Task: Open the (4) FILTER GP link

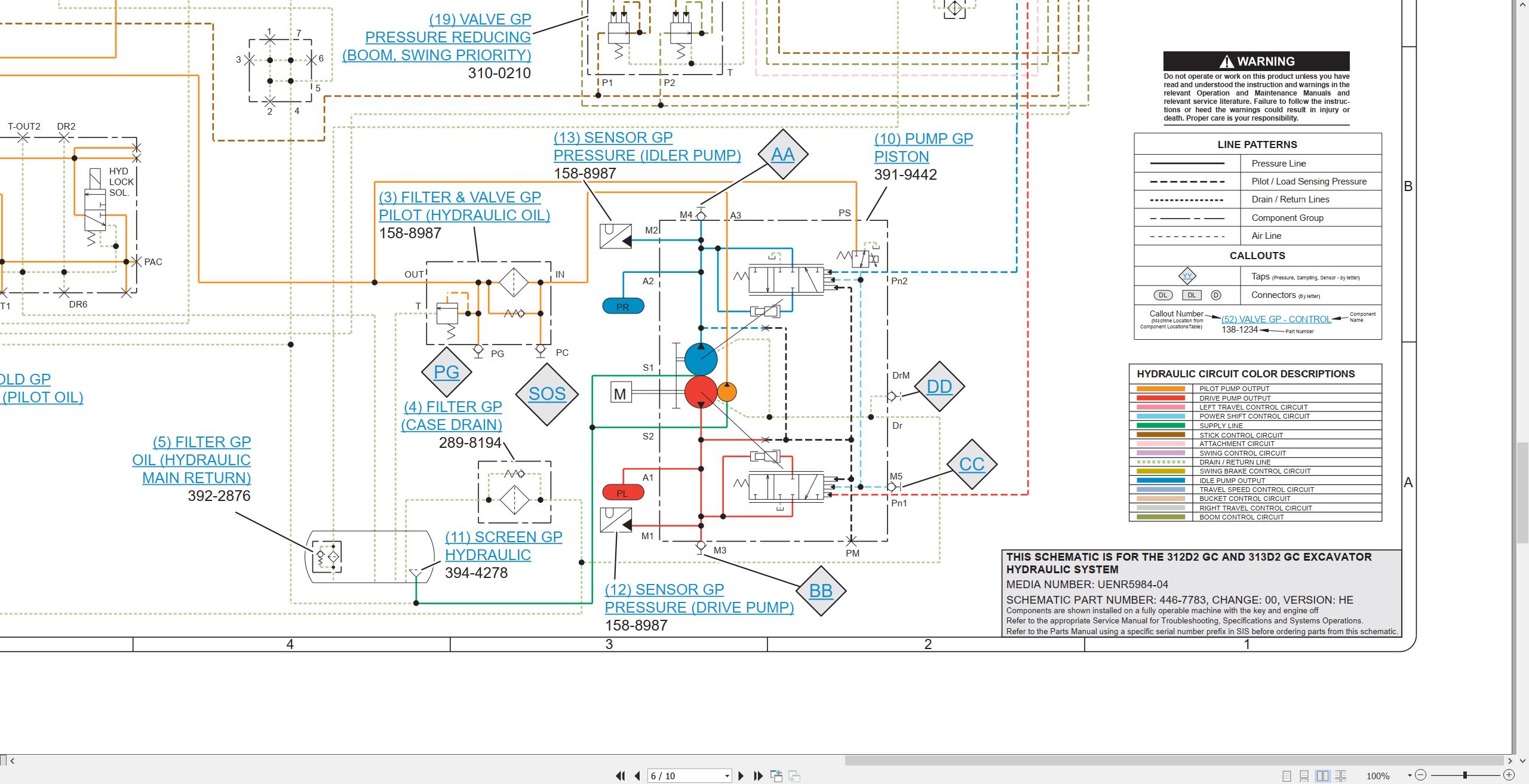Action: pos(452,416)
